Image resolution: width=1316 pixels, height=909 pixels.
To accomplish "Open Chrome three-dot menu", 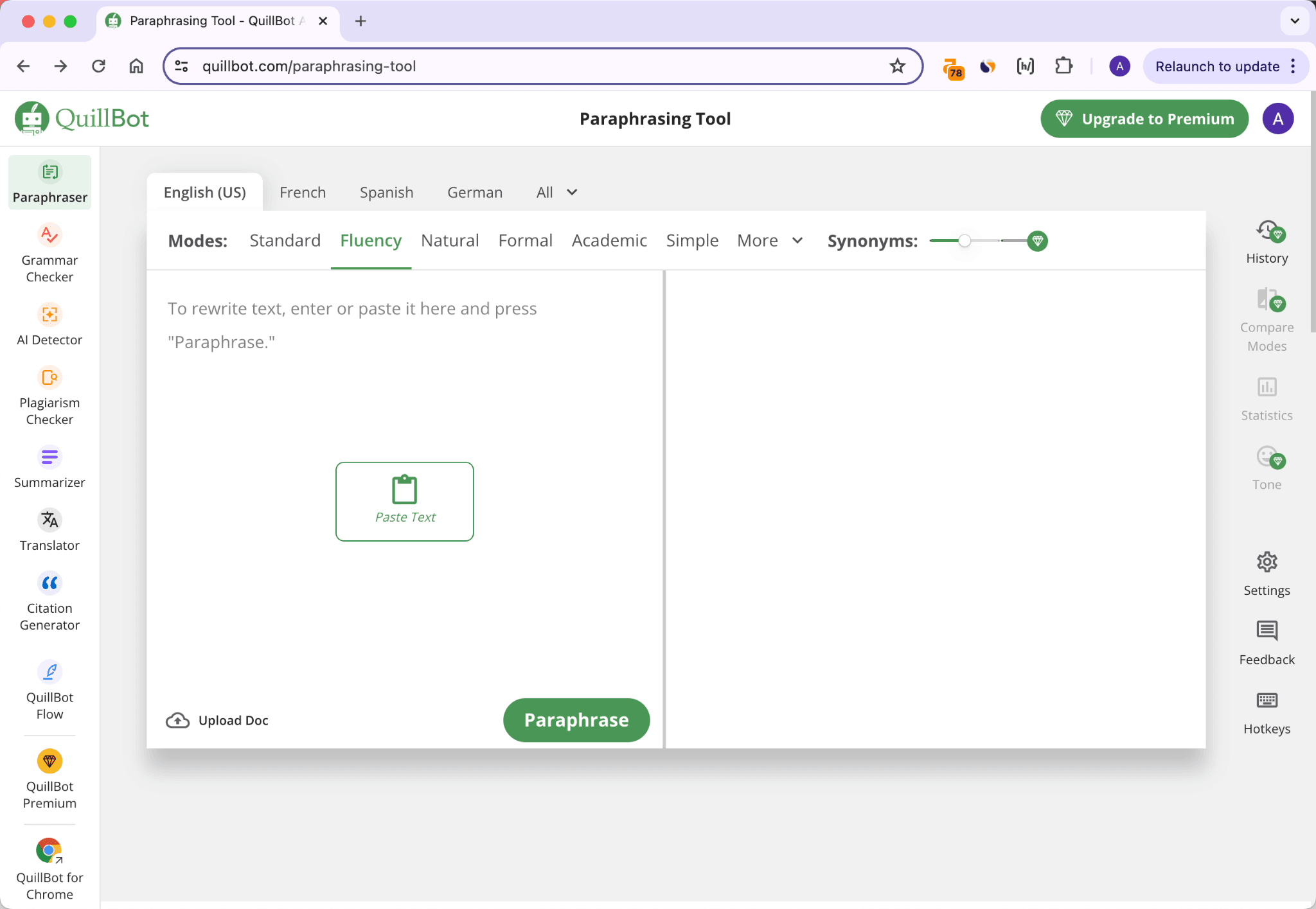I will tap(1293, 66).
